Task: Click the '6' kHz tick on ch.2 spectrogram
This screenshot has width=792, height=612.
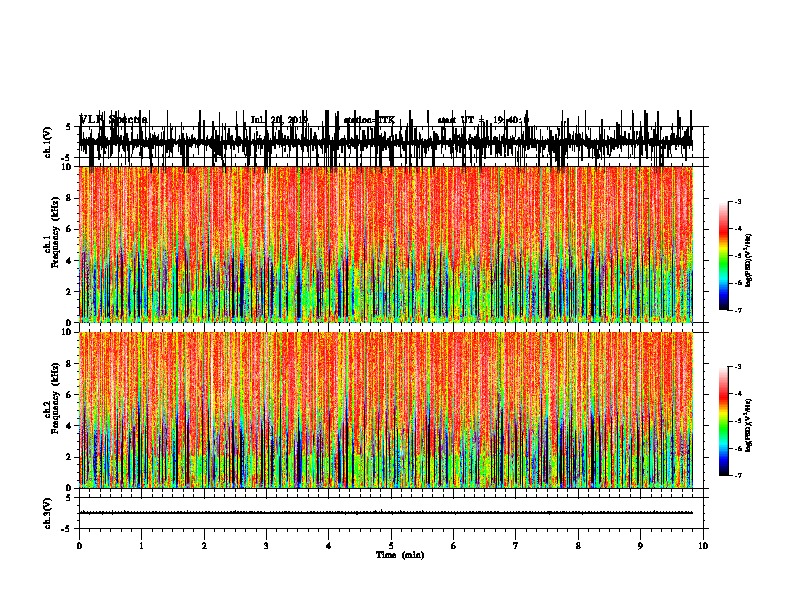Action: (69, 395)
